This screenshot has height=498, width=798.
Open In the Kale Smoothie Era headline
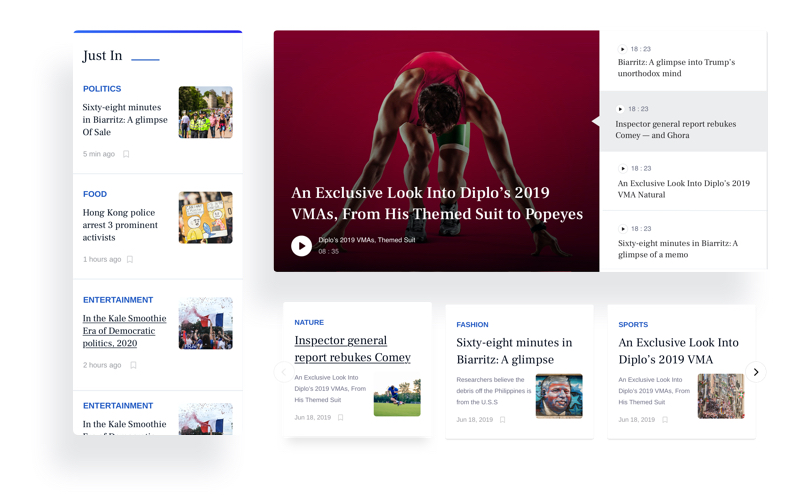pos(124,331)
